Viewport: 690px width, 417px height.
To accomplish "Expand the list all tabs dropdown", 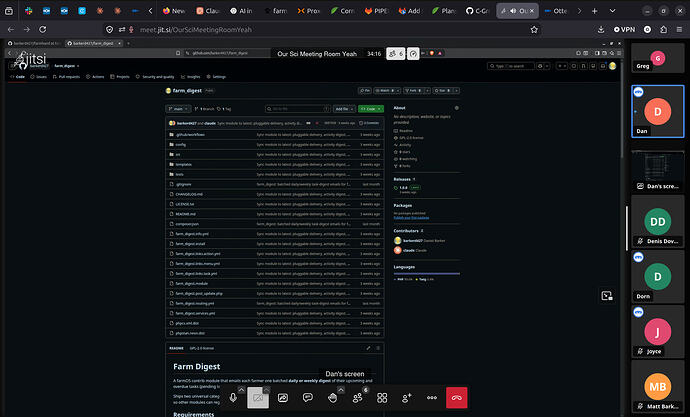I will coord(612,11).
